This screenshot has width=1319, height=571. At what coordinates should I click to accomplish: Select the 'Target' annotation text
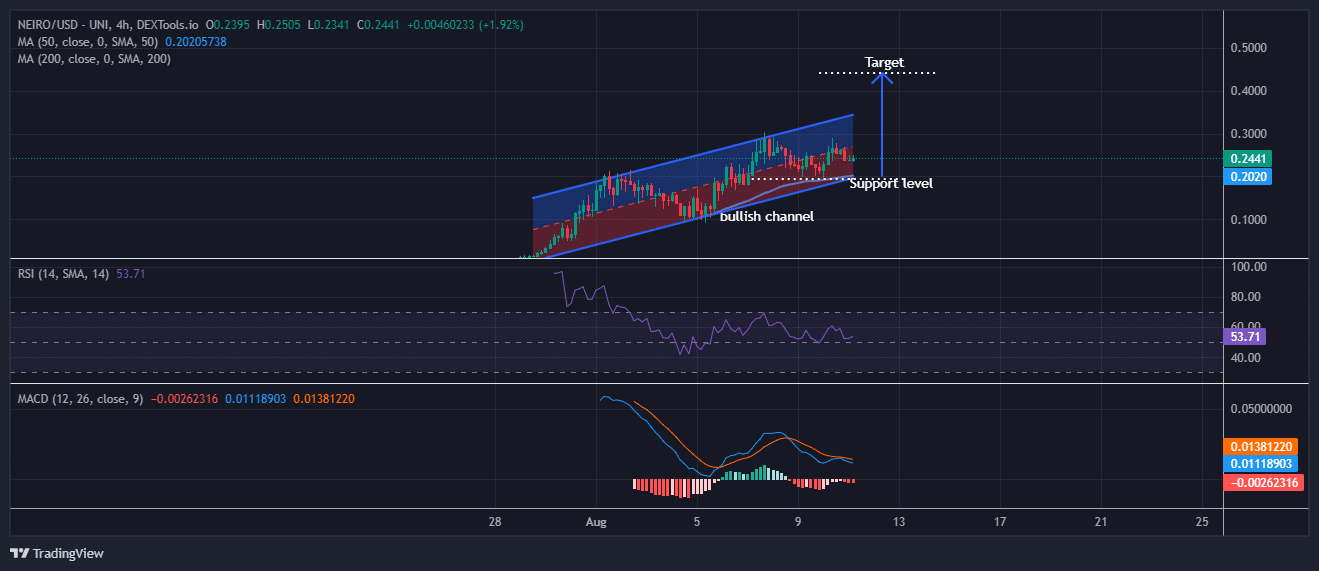[x=884, y=63]
